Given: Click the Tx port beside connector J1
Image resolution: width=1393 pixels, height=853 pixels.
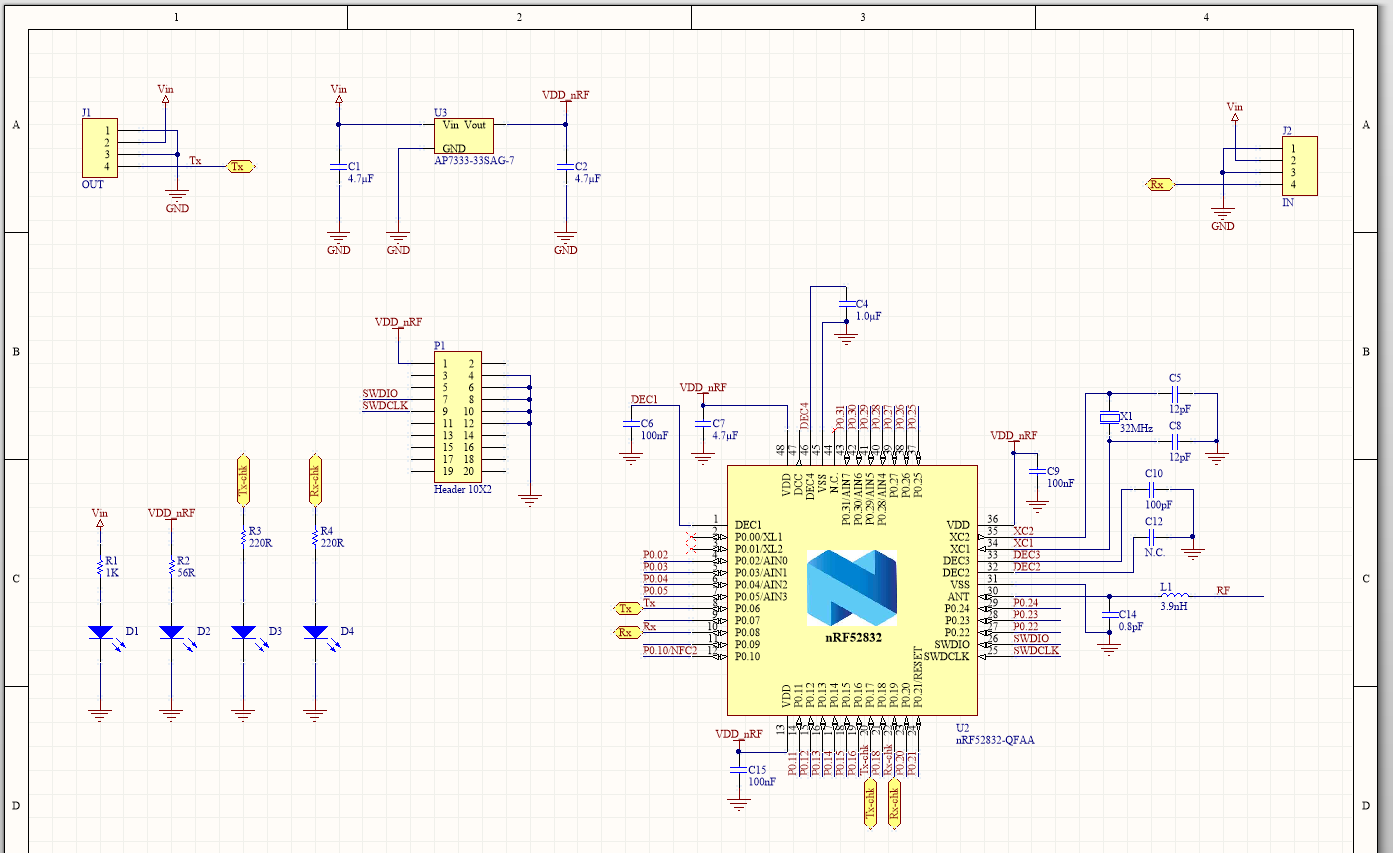Looking at the screenshot, I should pyautogui.click(x=238, y=167).
